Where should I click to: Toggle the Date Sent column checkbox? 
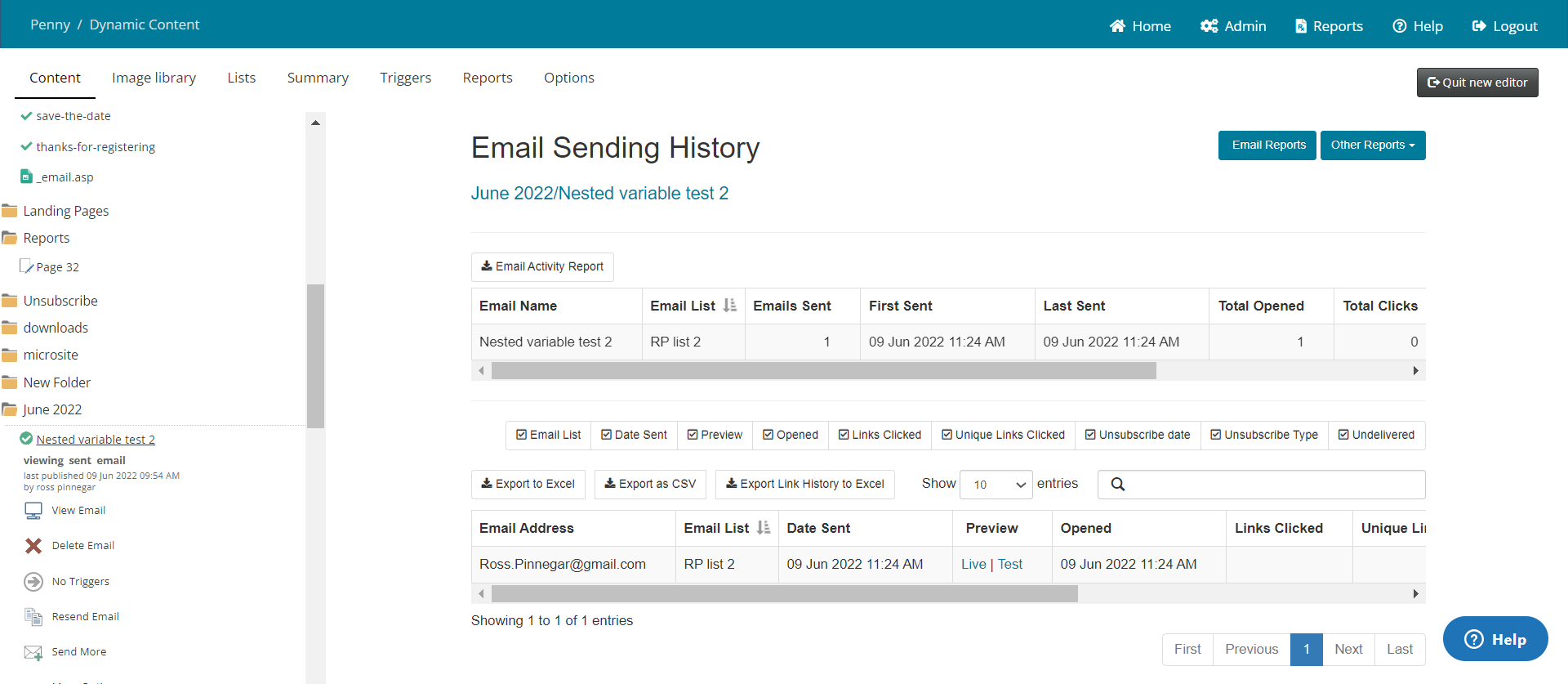[x=634, y=435]
